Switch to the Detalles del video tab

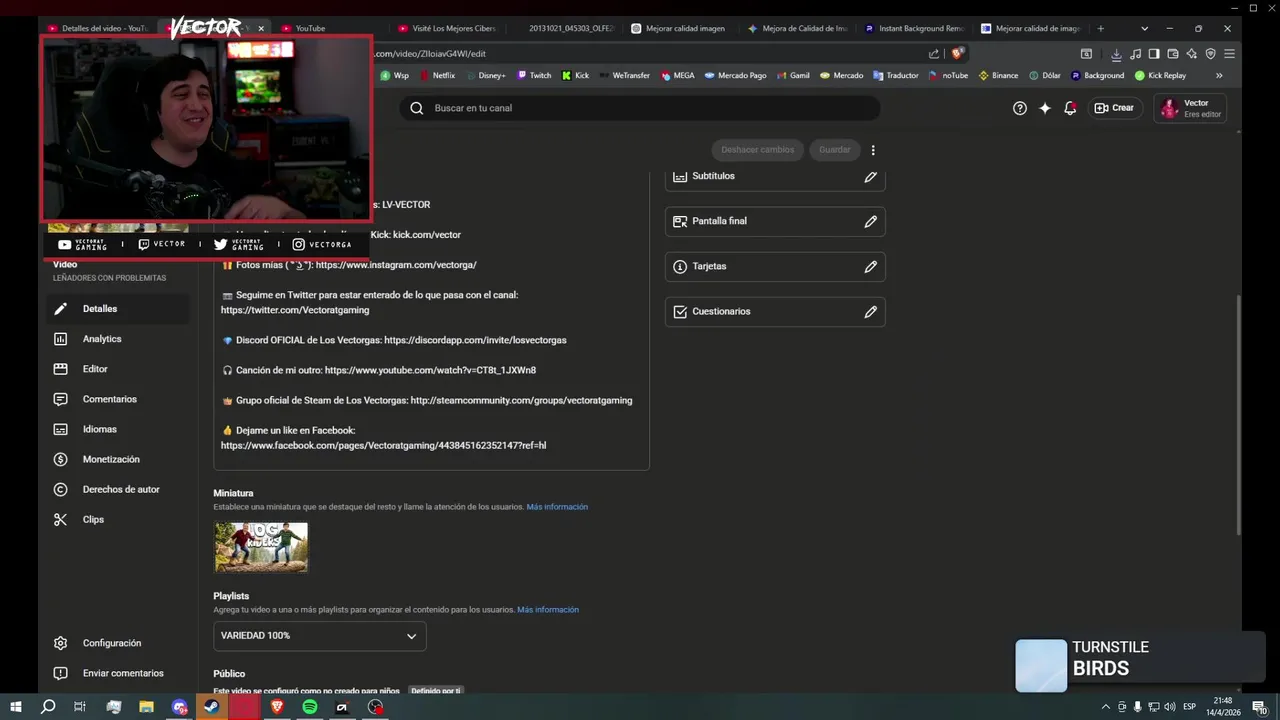click(98, 28)
